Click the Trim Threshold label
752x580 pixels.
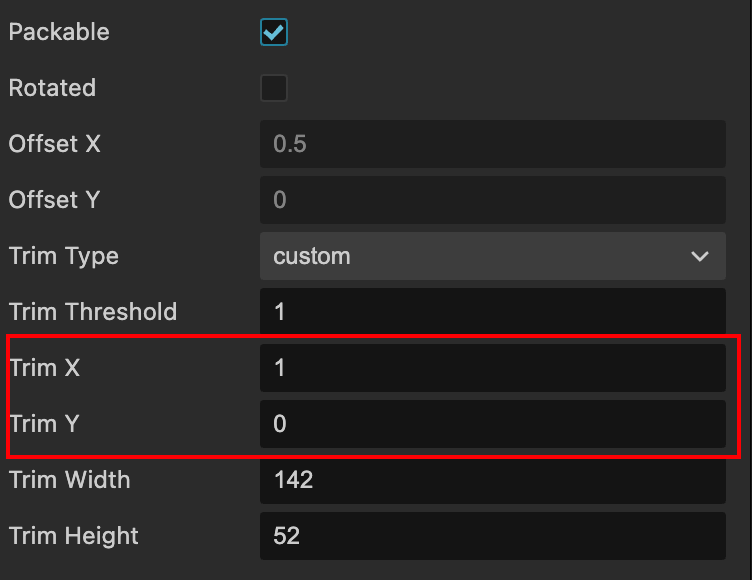[93, 312]
